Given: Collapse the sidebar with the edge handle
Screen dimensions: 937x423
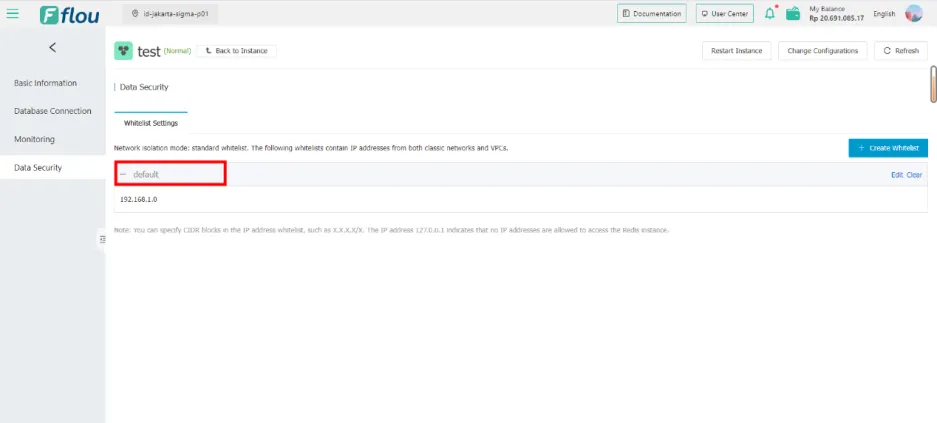Looking at the screenshot, I should [x=102, y=239].
